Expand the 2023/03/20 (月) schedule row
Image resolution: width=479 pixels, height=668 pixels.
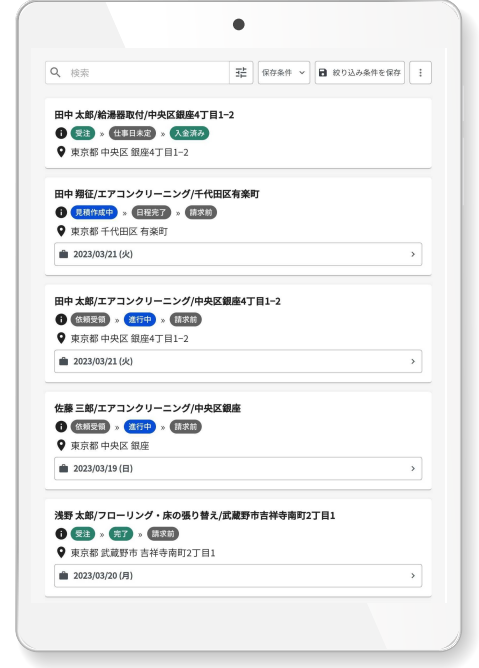pyautogui.click(x=238, y=576)
